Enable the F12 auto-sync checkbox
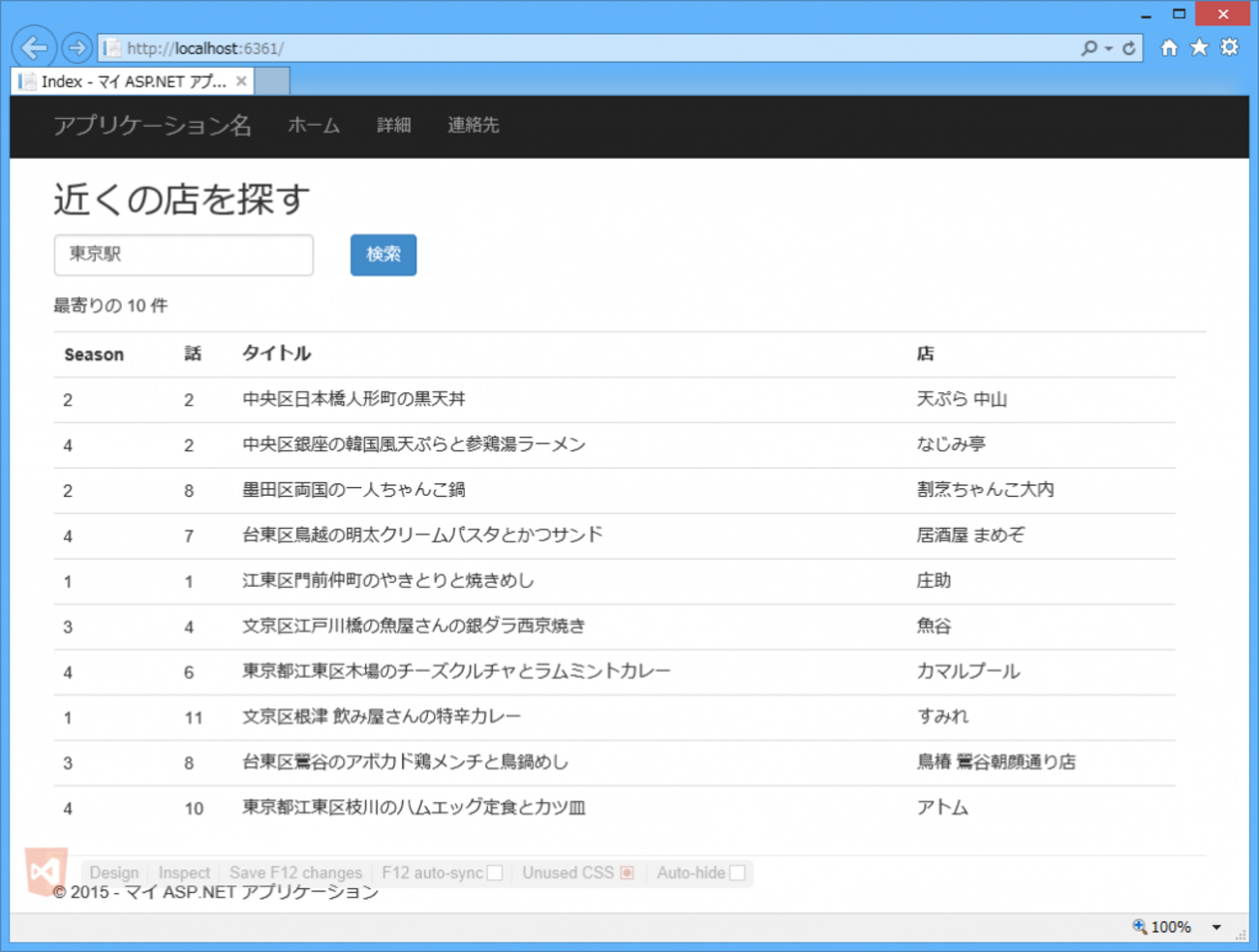The image size is (1259, 952). 495,873
